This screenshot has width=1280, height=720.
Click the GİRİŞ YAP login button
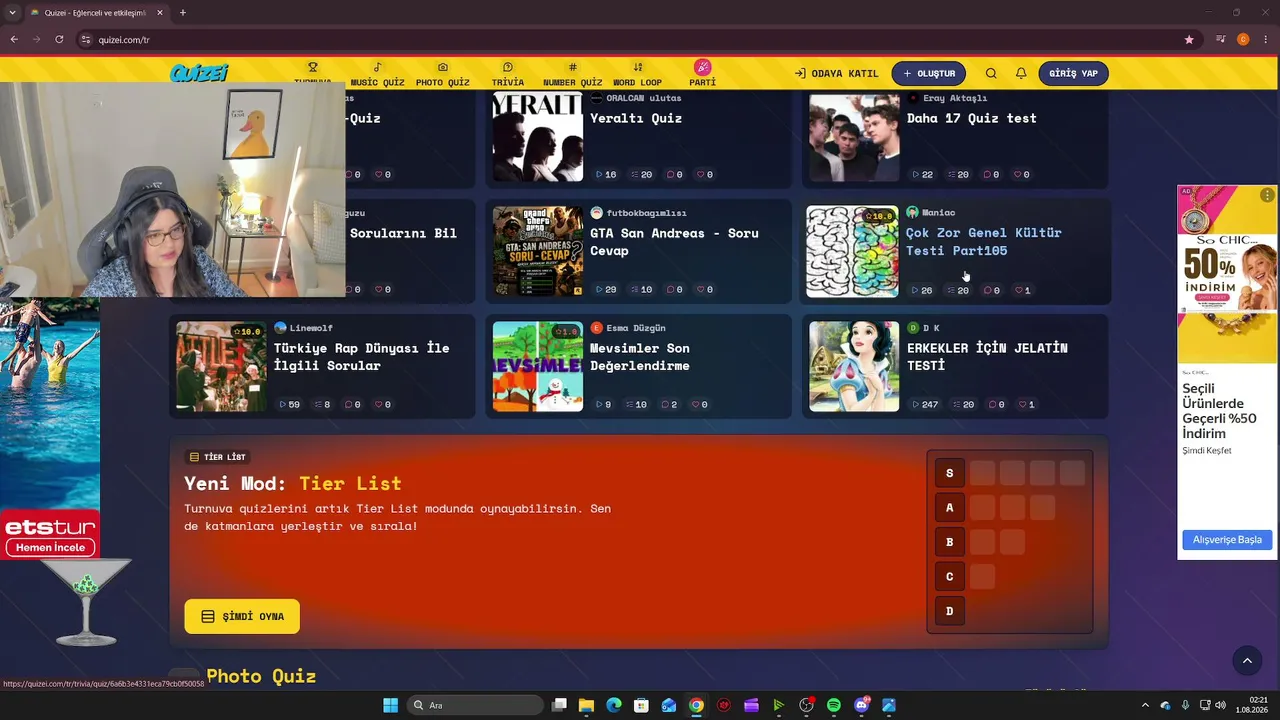1074,73
